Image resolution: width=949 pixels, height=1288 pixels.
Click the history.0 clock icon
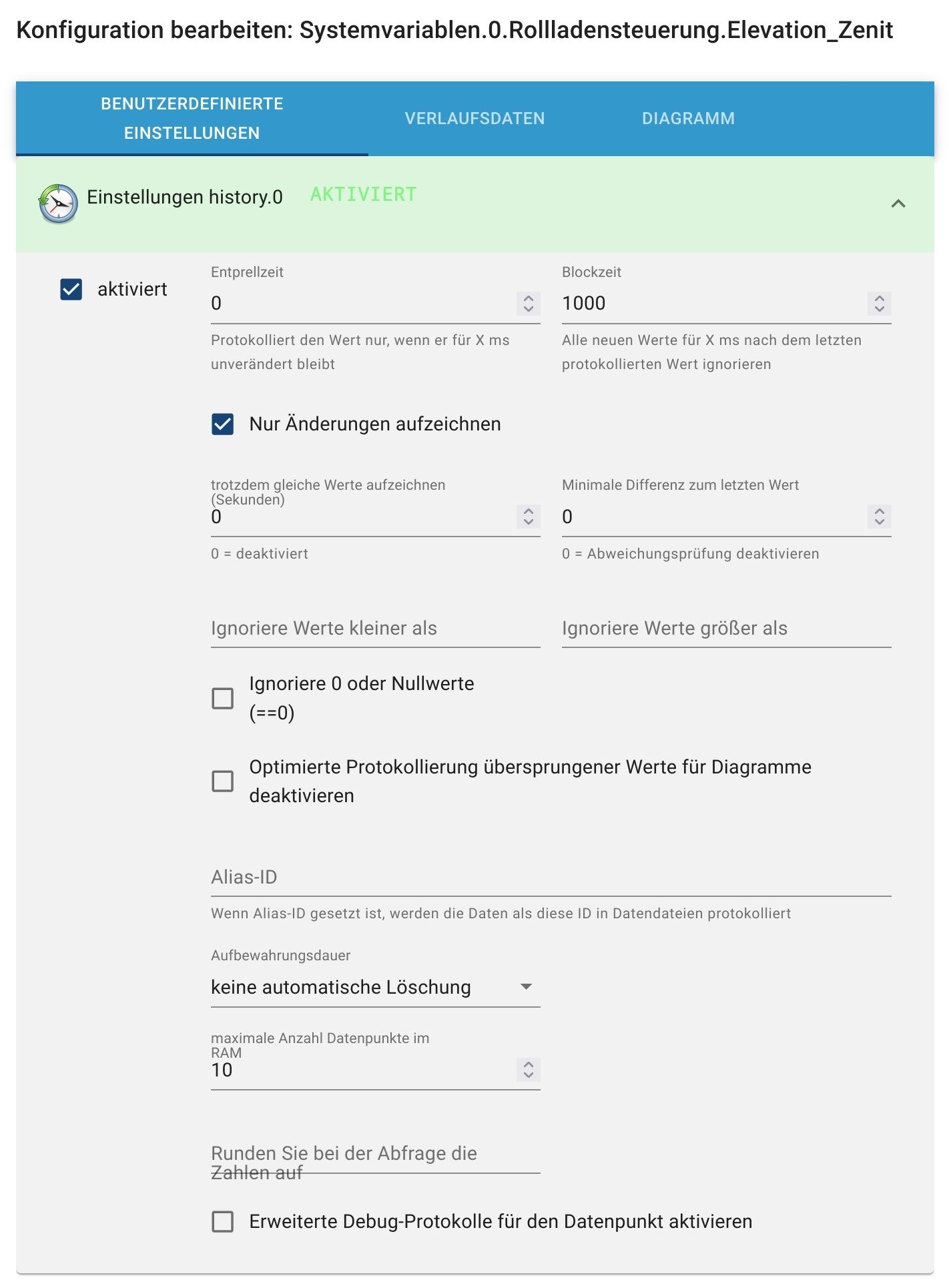[58, 204]
